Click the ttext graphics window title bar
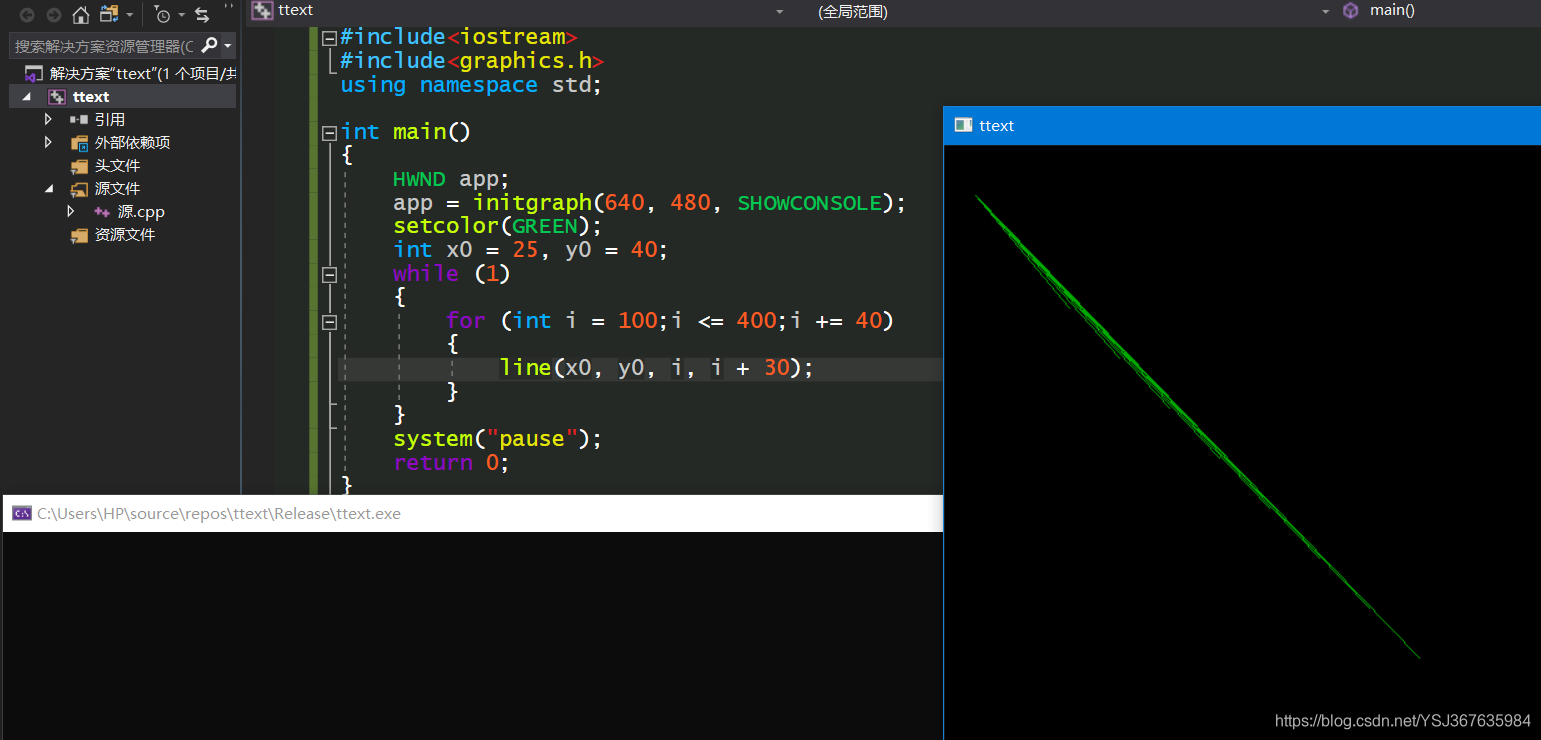1541x740 pixels. pyautogui.click(x=1242, y=125)
